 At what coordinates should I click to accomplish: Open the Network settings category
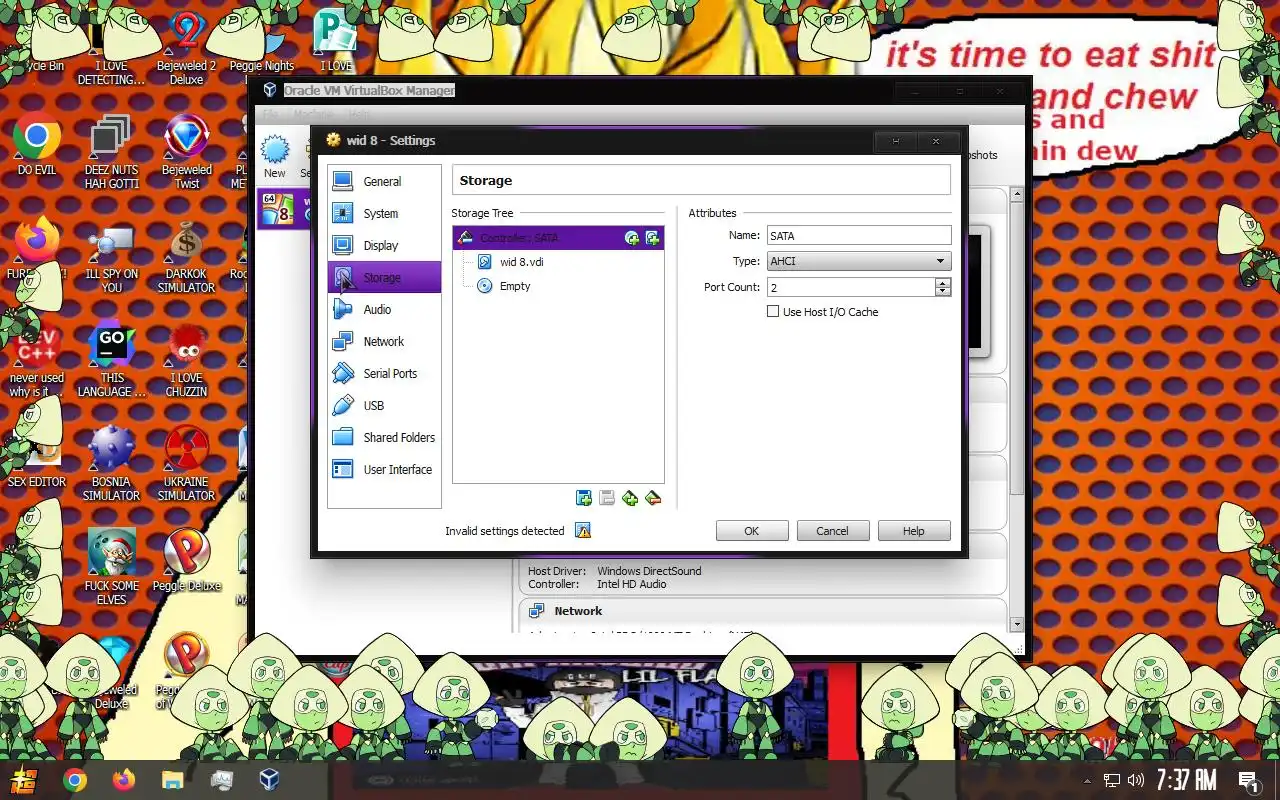(384, 341)
